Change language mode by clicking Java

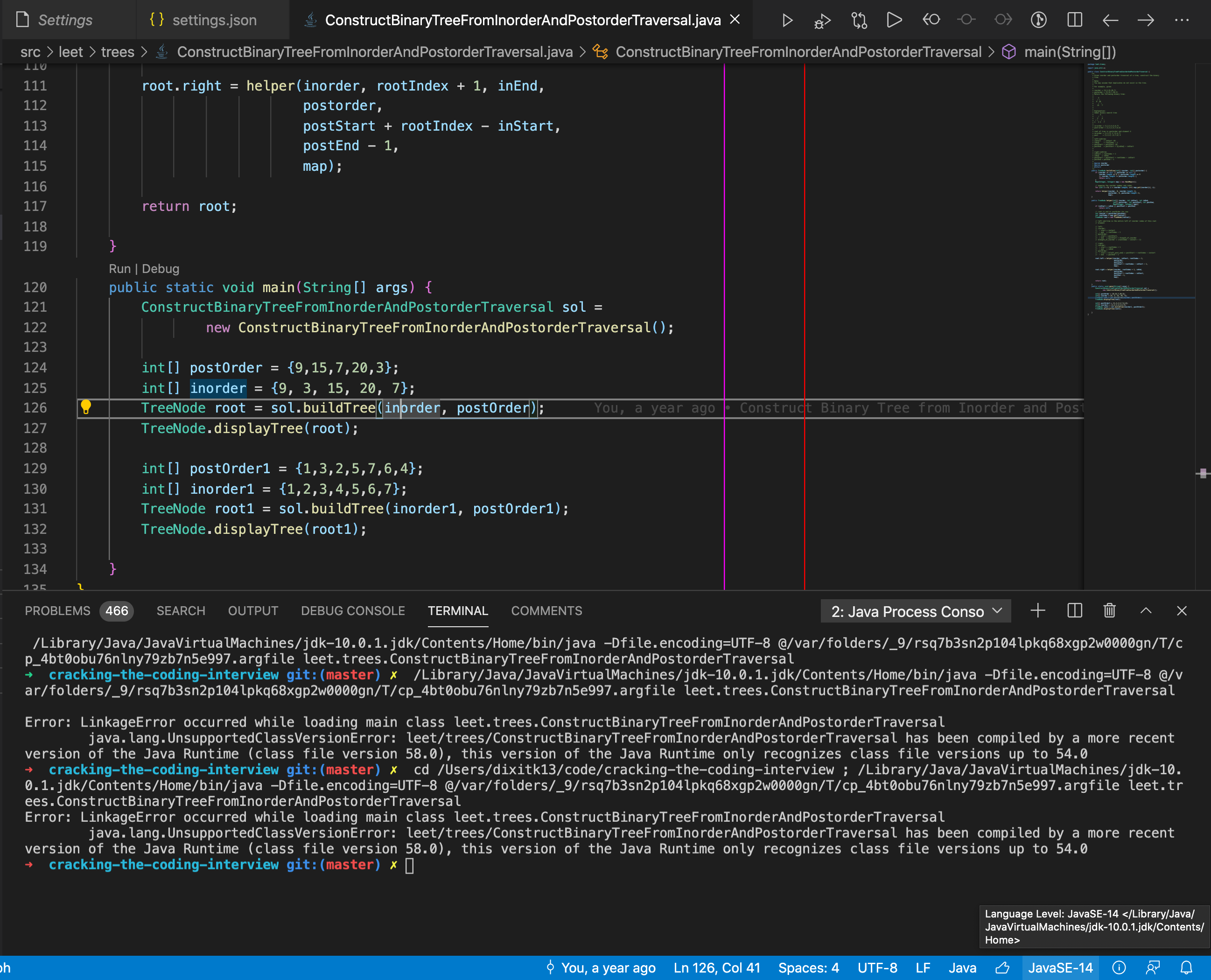pyautogui.click(x=963, y=967)
